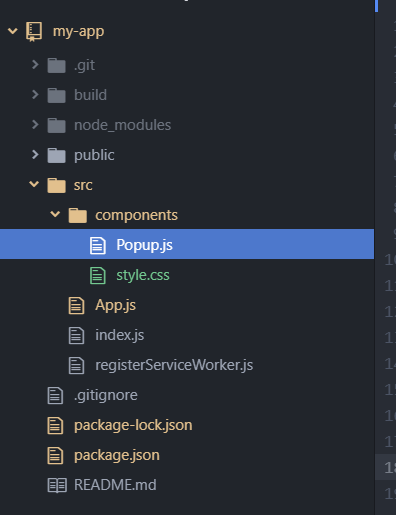
Task: Click the index.js file icon
Action: [76, 335]
